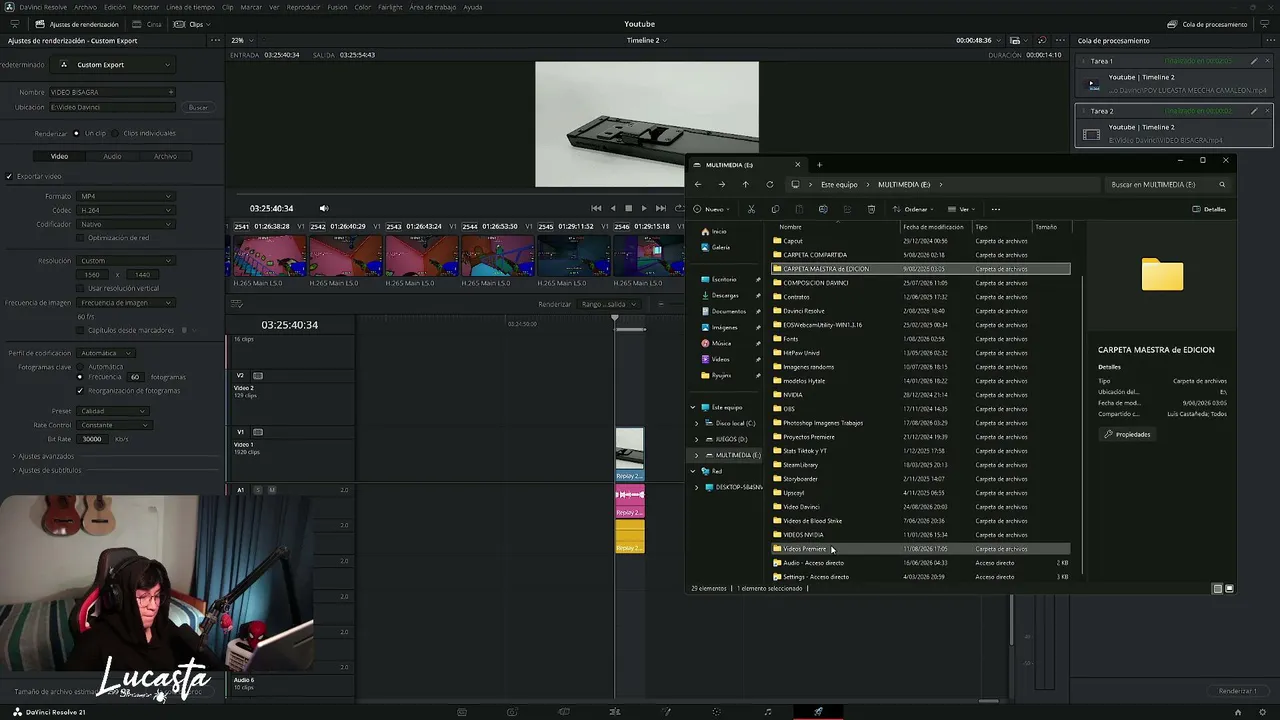This screenshot has height=720, width=1280.
Task: Click the Buscar location button
Action: [198, 107]
